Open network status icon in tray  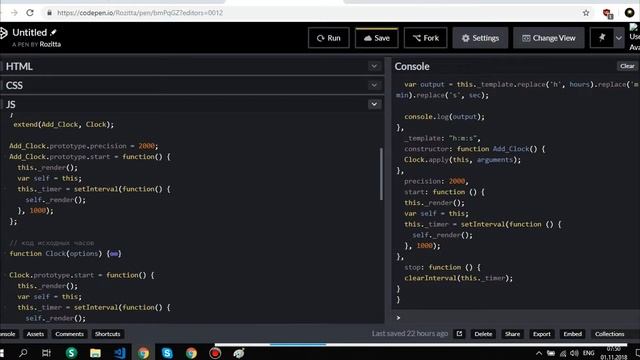click(563, 353)
